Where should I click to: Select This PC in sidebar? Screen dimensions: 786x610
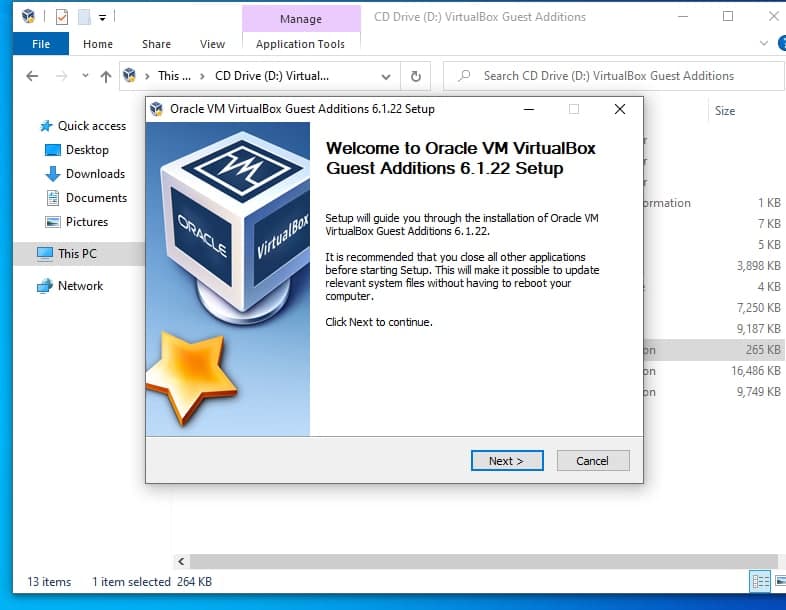(x=79, y=254)
